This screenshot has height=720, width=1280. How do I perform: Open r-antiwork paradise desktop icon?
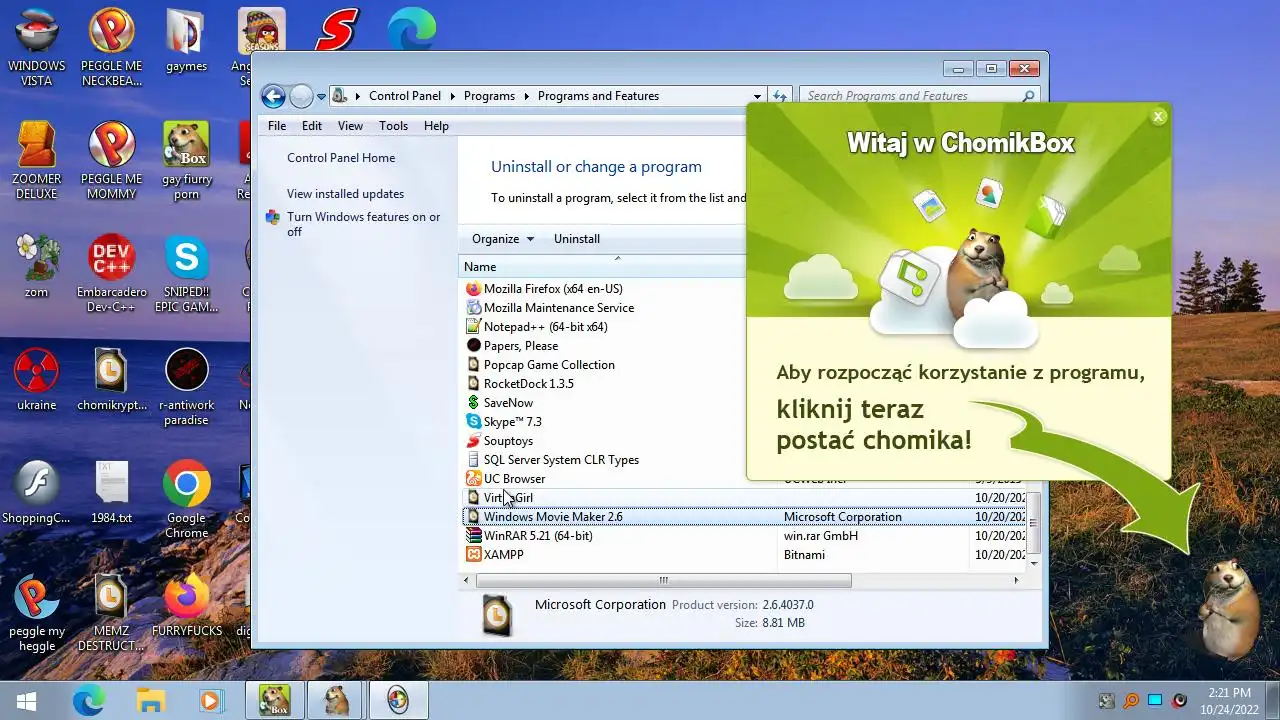[186, 387]
